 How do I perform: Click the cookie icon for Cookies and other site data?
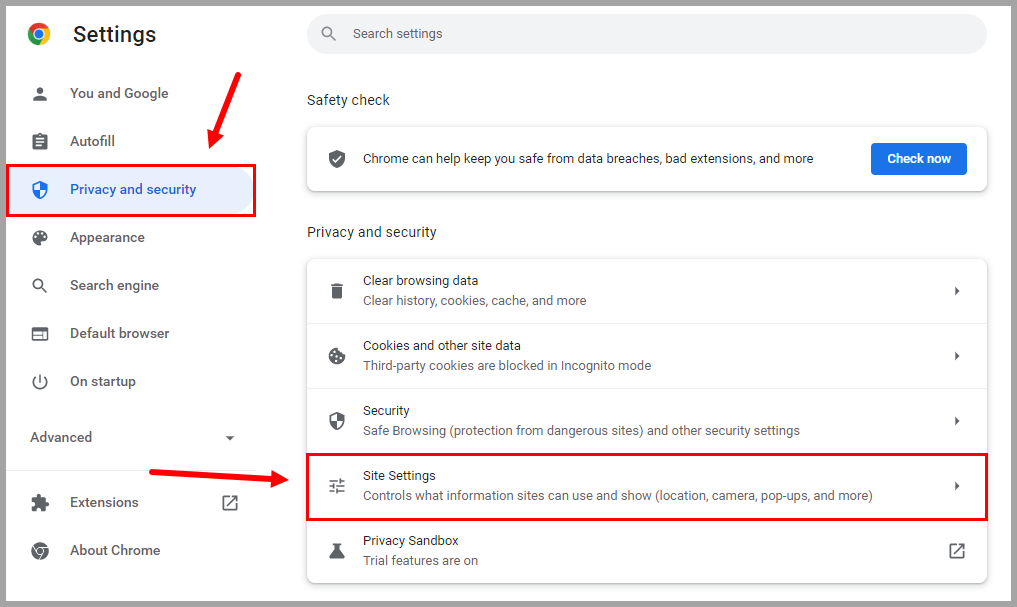click(x=337, y=356)
